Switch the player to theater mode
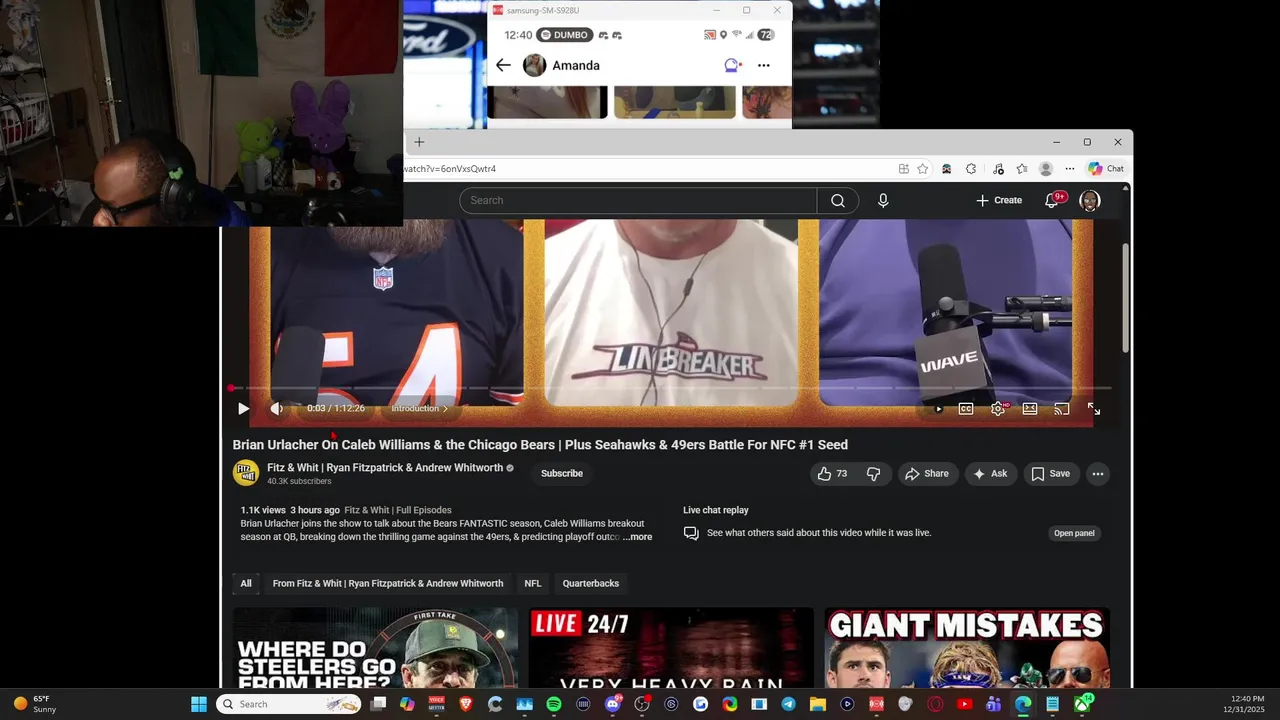 (x=1030, y=409)
